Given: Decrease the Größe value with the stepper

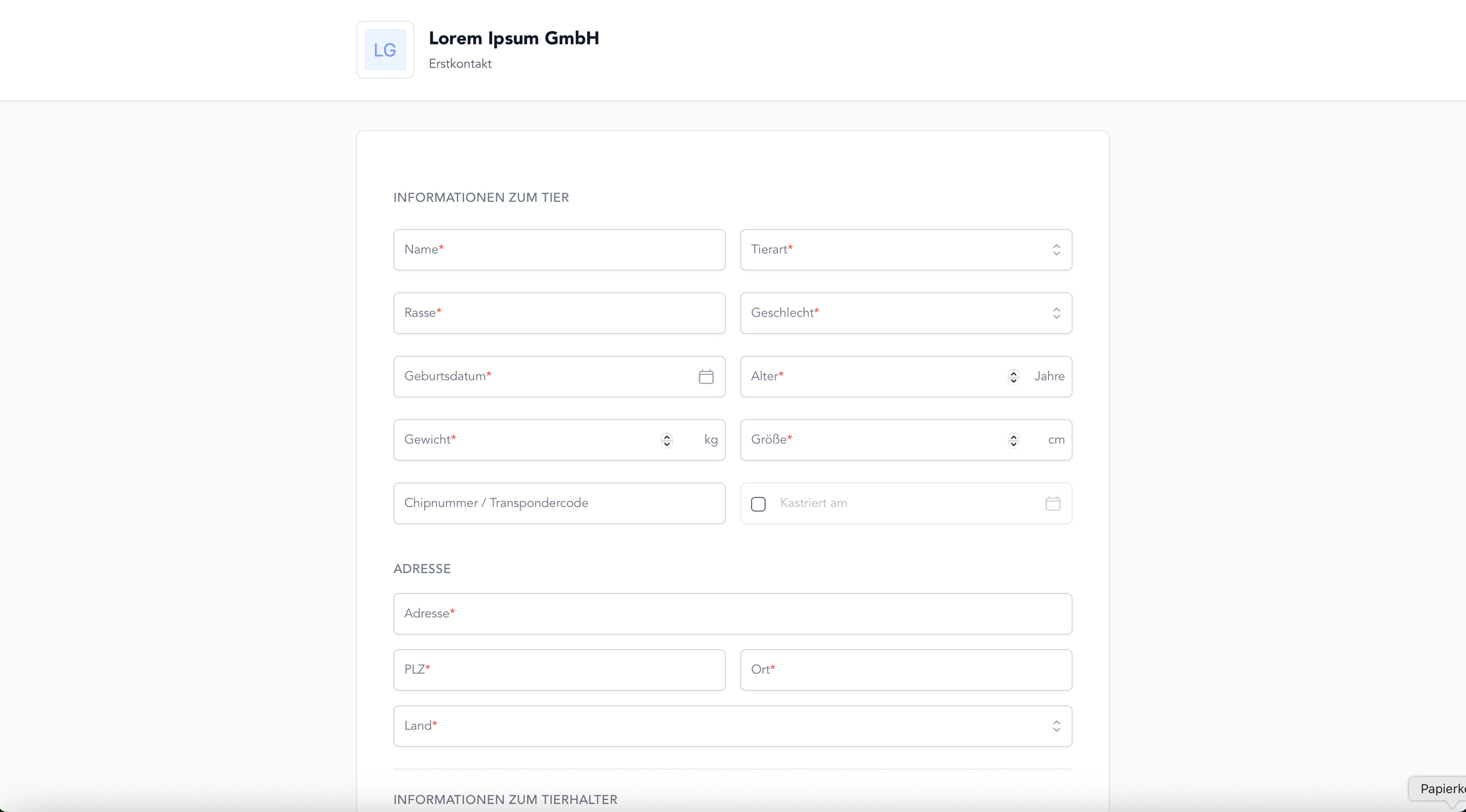Looking at the screenshot, I should [x=1013, y=444].
